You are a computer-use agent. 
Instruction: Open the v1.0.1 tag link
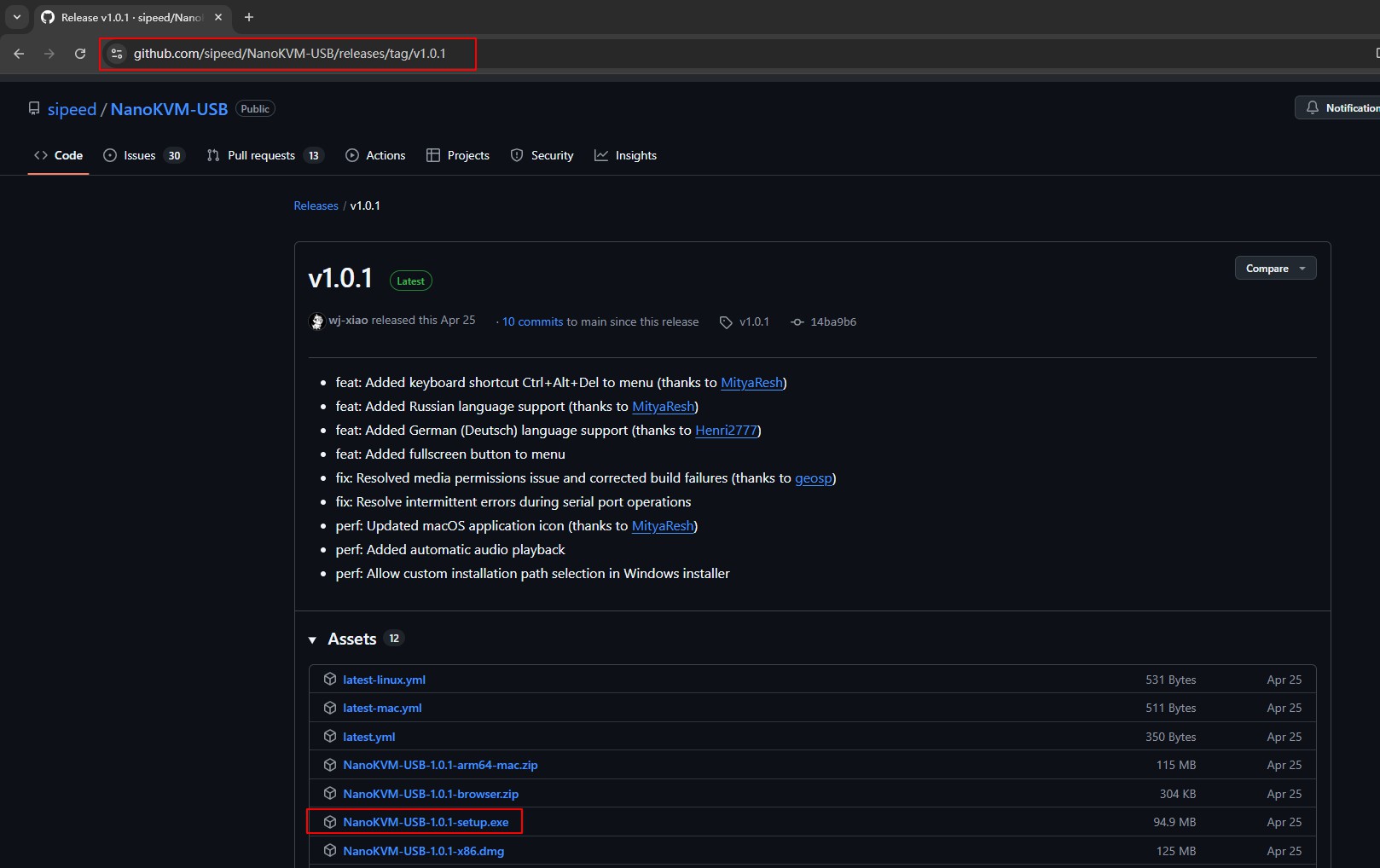754,321
